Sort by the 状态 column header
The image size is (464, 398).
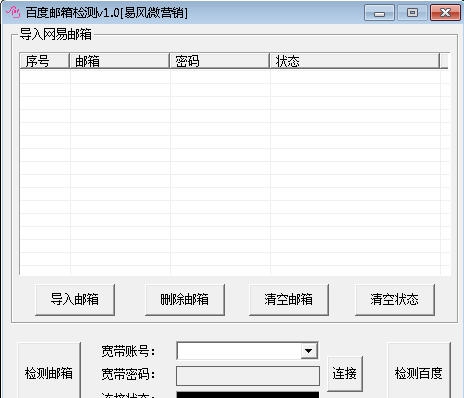click(354, 61)
